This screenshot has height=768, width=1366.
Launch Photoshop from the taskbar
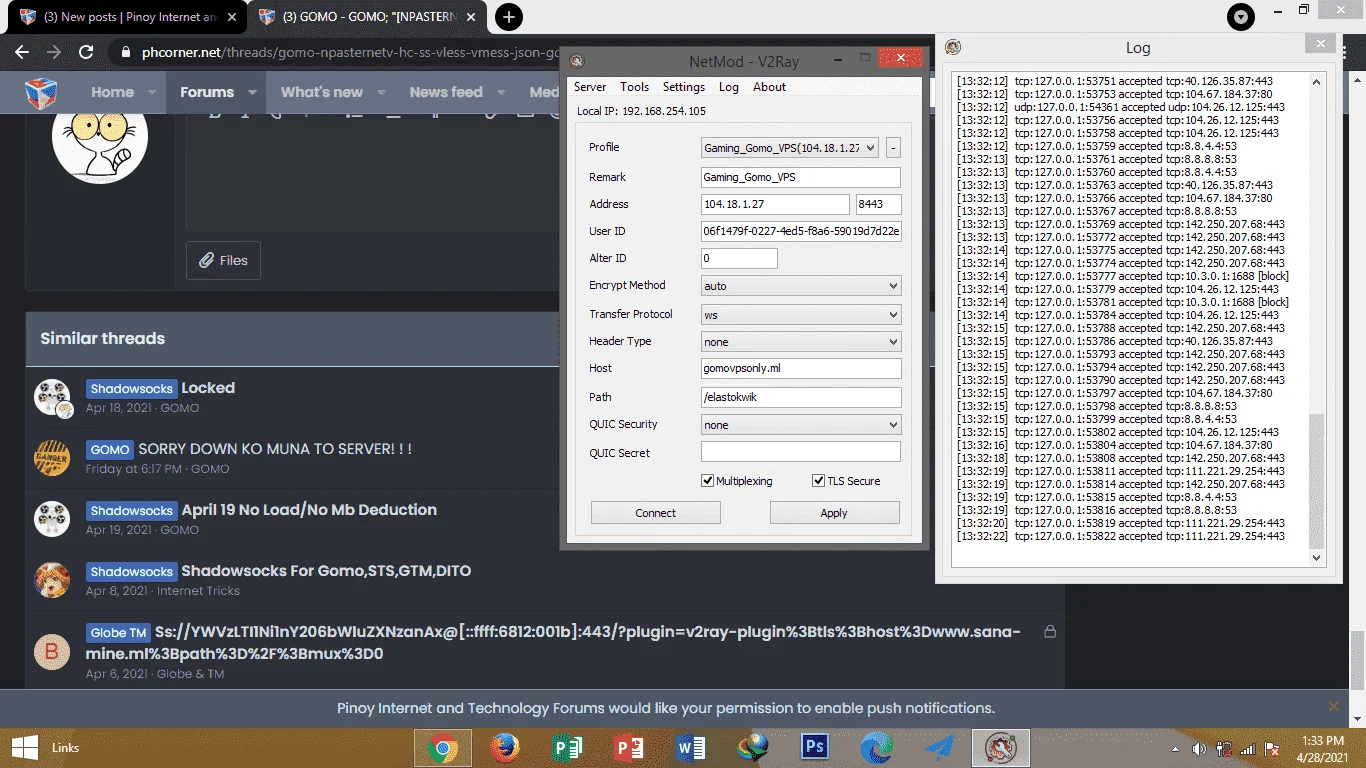pos(815,747)
